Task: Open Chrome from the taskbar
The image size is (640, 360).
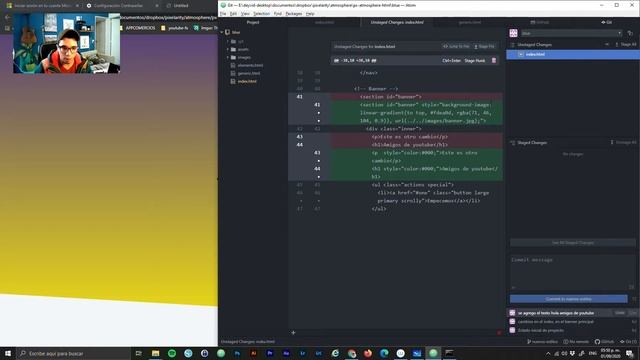Action: pos(351,353)
